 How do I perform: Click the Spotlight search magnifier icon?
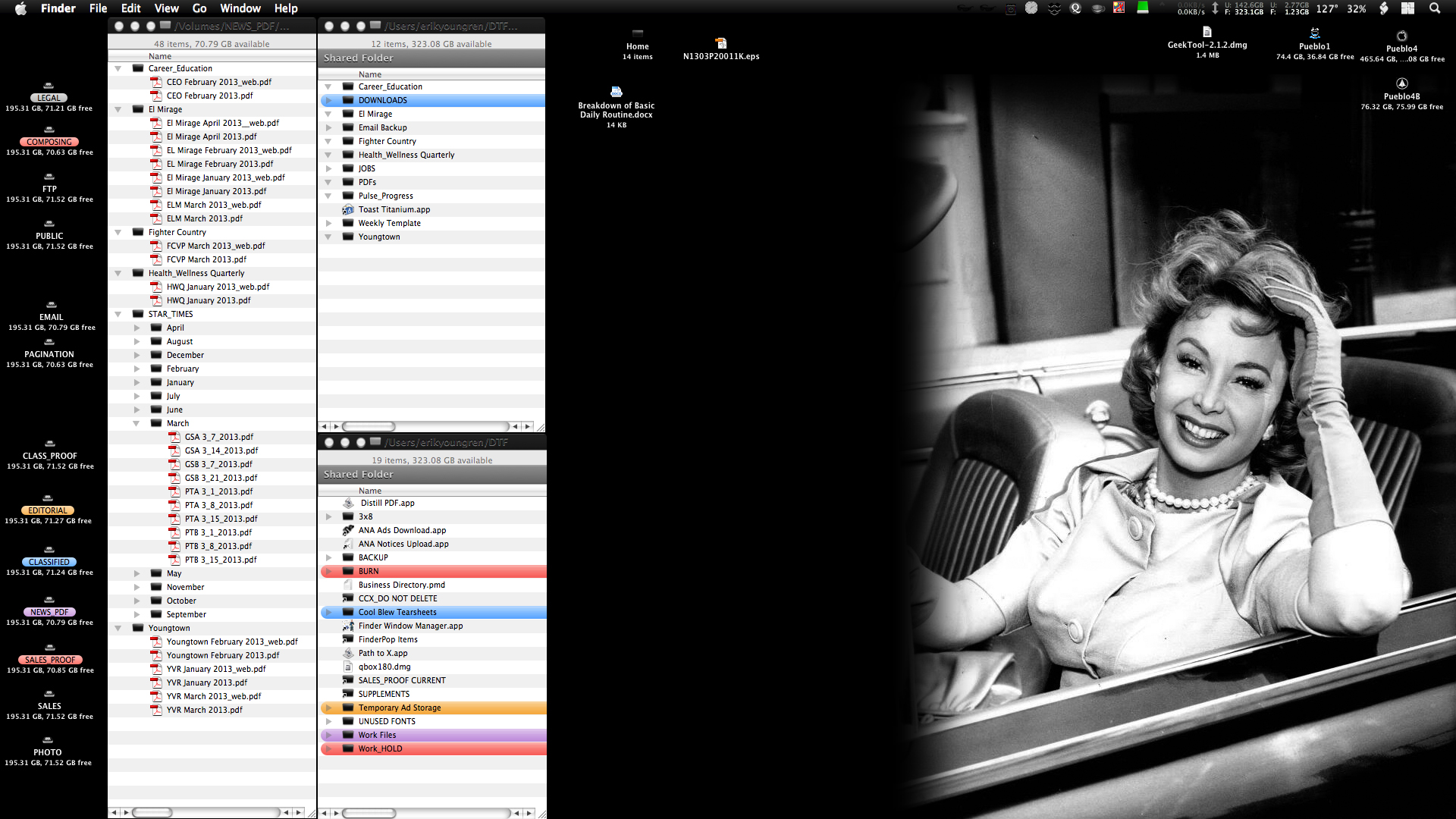(x=1434, y=8)
